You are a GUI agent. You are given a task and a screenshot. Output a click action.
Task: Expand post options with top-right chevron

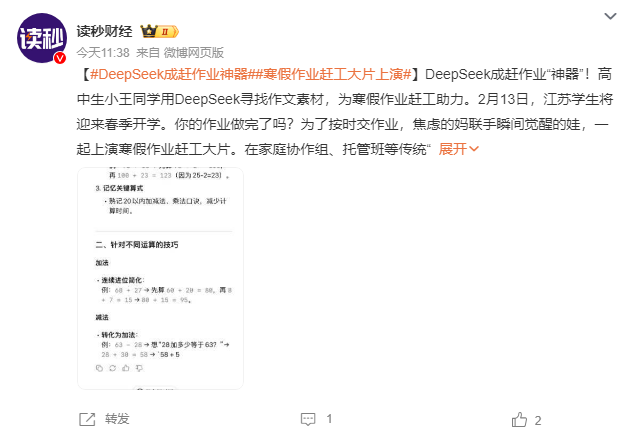tap(610, 16)
